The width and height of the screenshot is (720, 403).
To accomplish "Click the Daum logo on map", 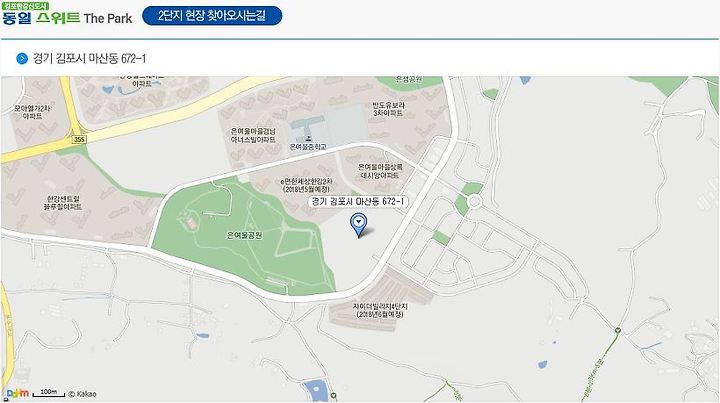I will (x=18, y=393).
